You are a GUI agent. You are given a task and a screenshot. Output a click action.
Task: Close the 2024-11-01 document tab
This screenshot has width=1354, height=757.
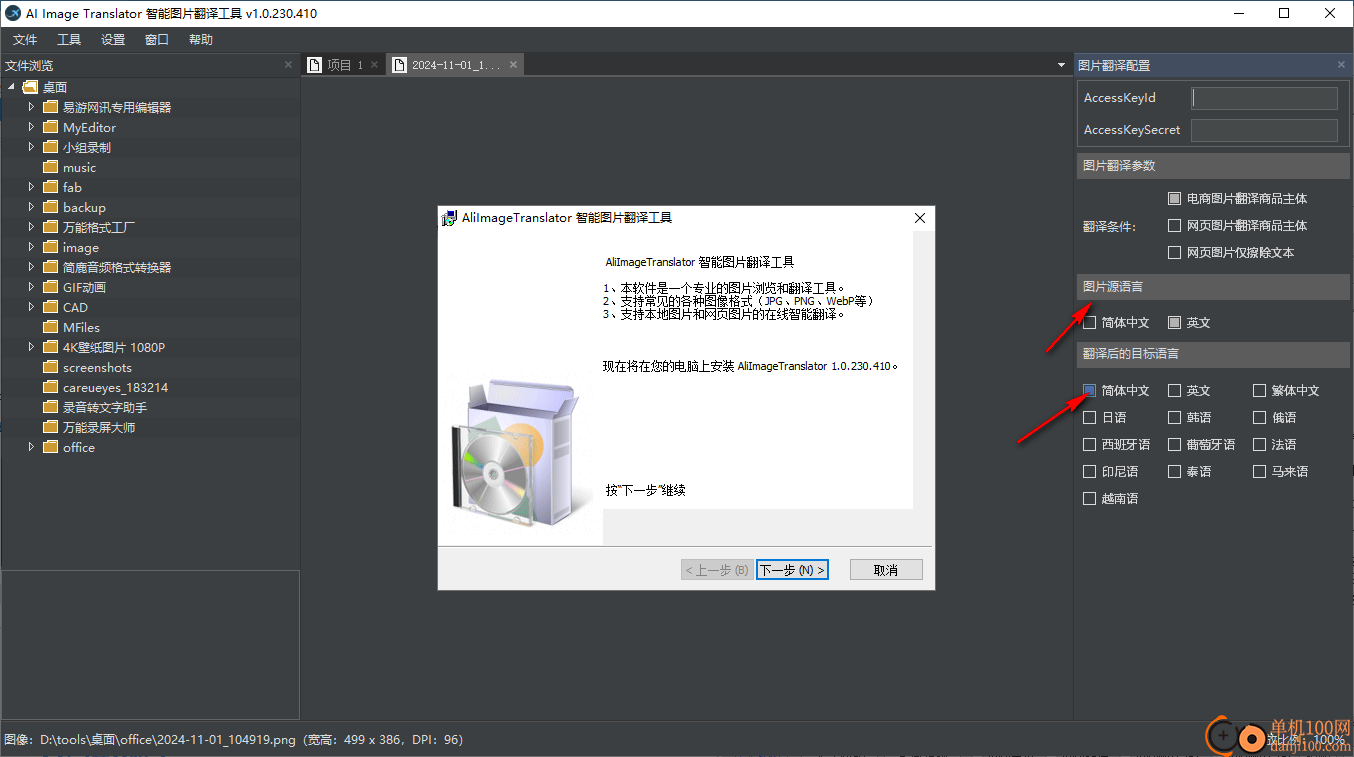513,65
